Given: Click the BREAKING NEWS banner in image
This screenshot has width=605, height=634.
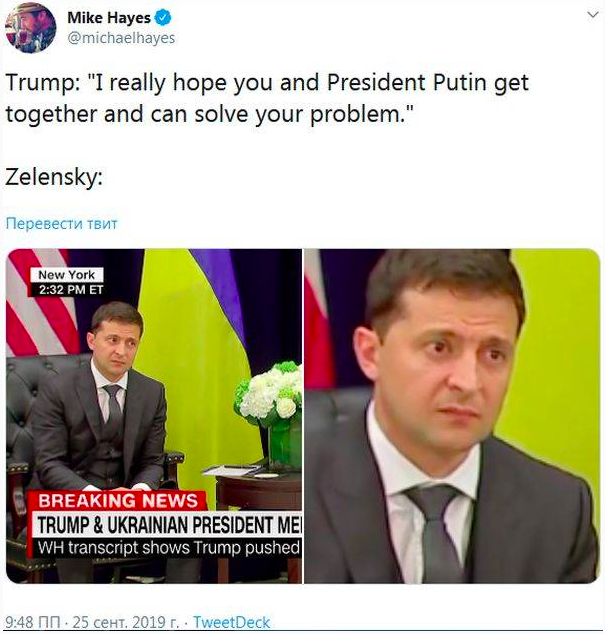Looking at the screenshot, I should (118, 501).
